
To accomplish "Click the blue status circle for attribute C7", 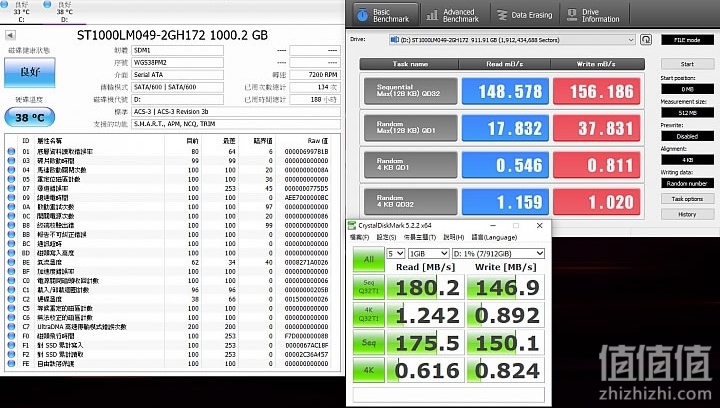I will (x=11, y=326).
